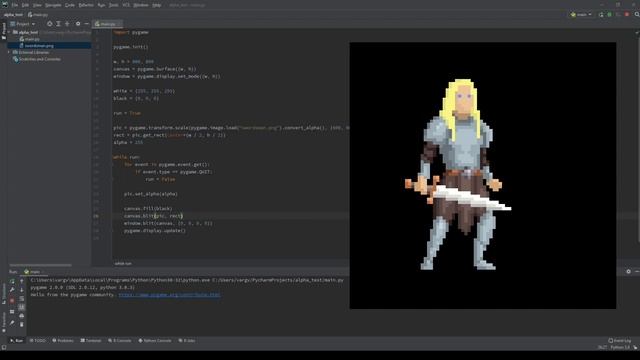Open the Run tool window tab
The image size is (640, 360).
click(16, 340)
